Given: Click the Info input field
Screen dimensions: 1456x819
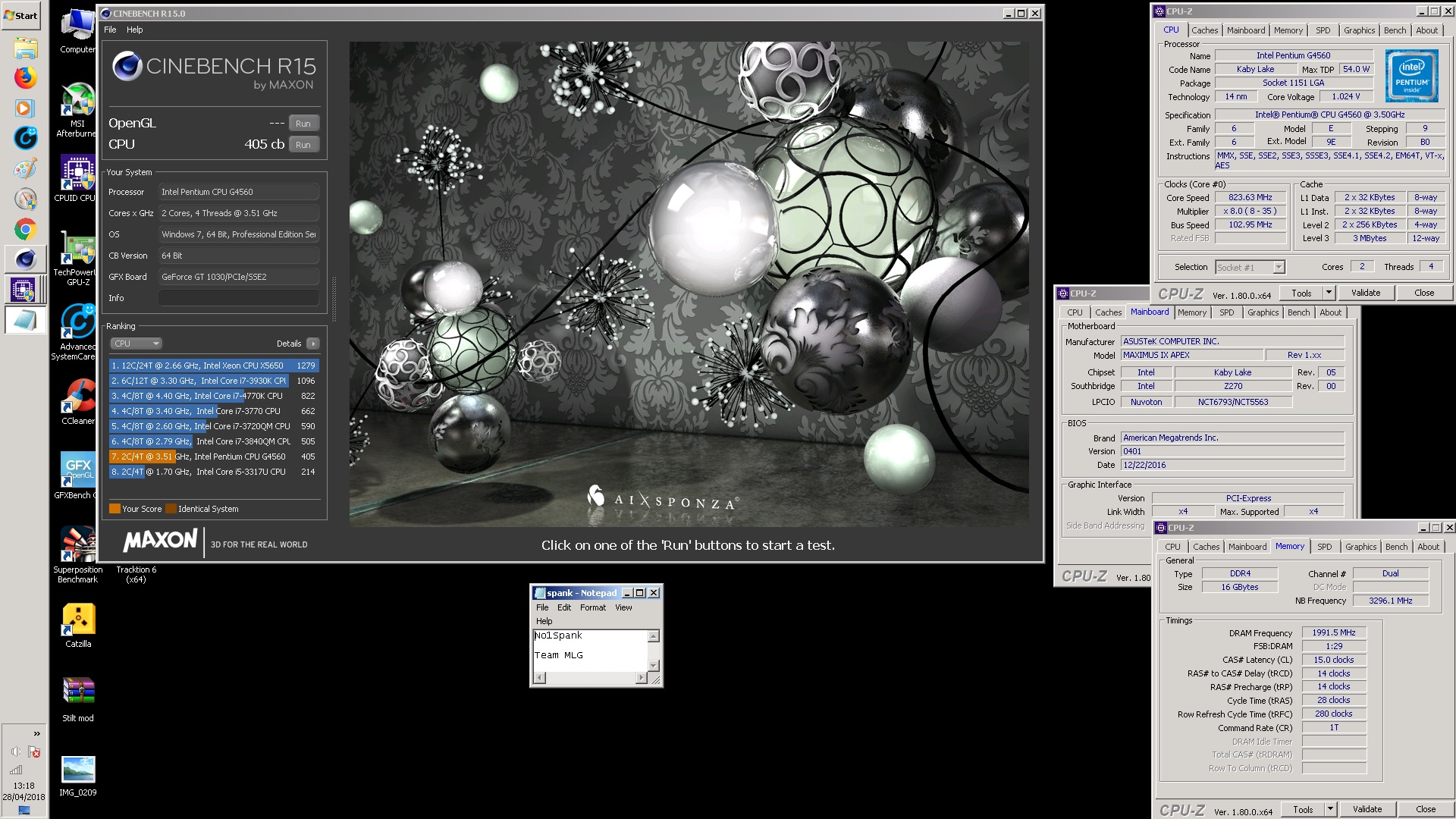Looking at the screenshot, I should (239, 298).
